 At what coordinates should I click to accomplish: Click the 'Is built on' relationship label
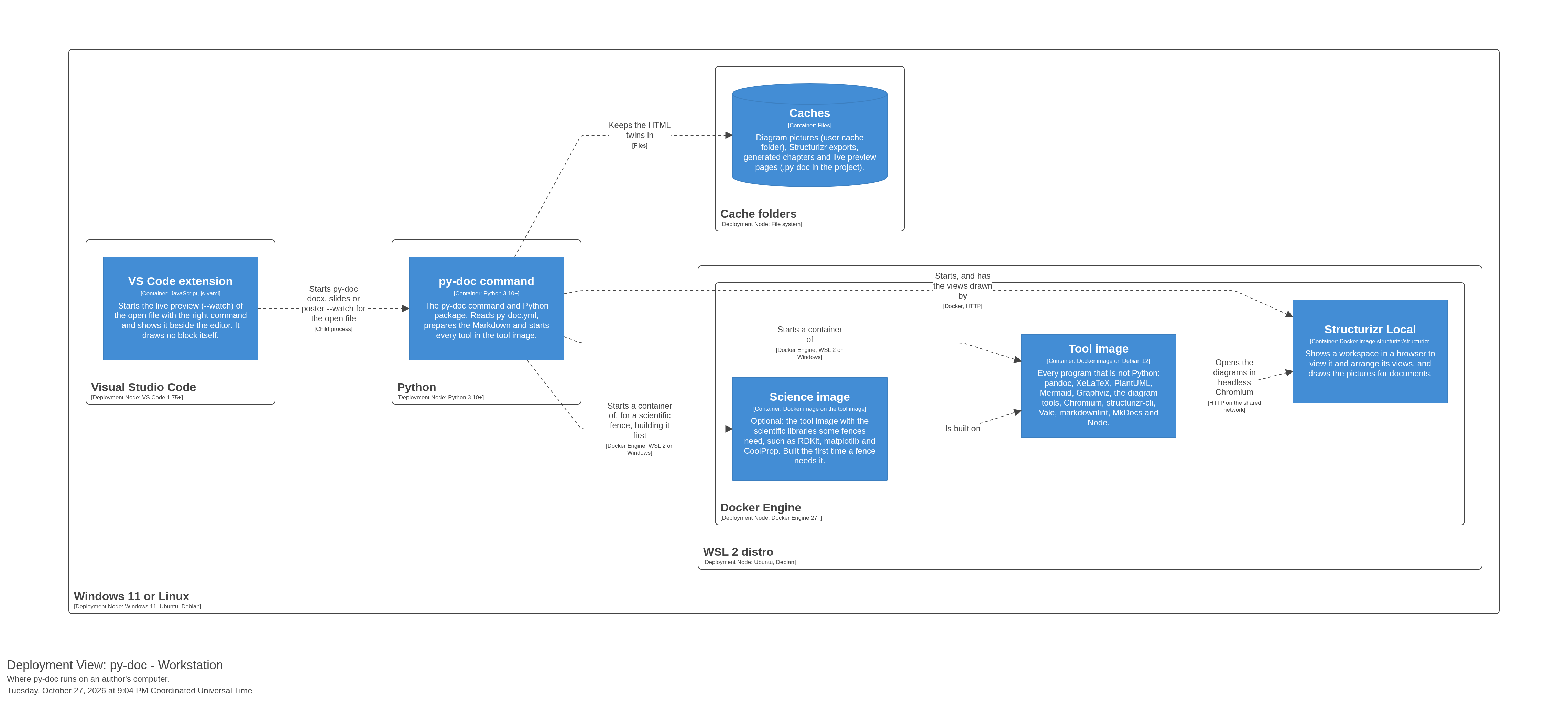coord(962,429)
